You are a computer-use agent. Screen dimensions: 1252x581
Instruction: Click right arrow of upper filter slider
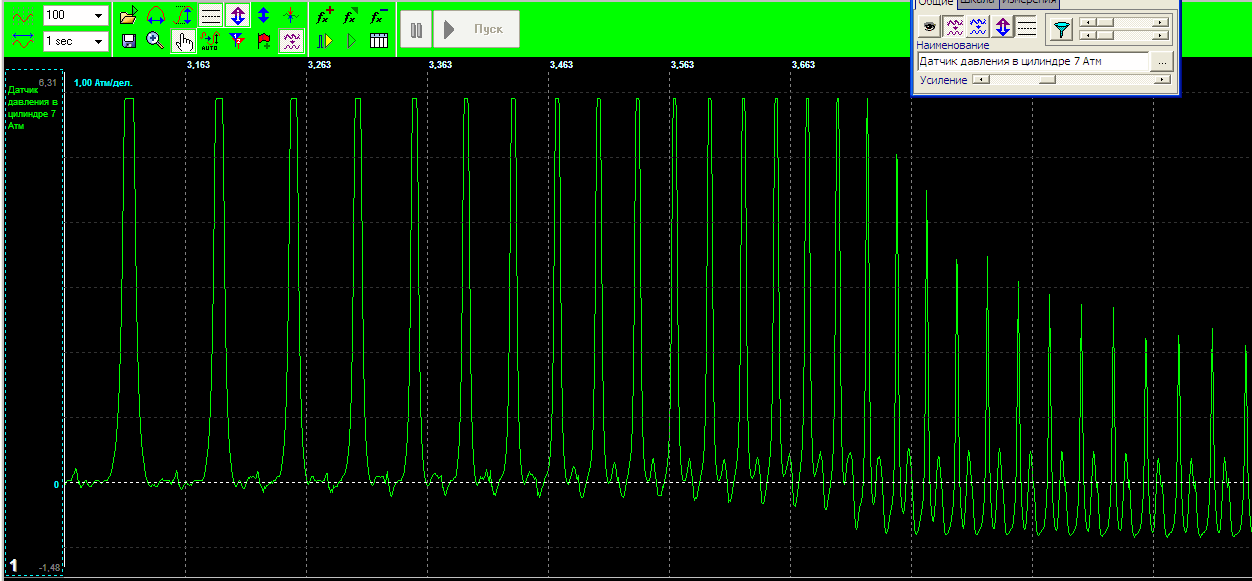(1162, 22)
